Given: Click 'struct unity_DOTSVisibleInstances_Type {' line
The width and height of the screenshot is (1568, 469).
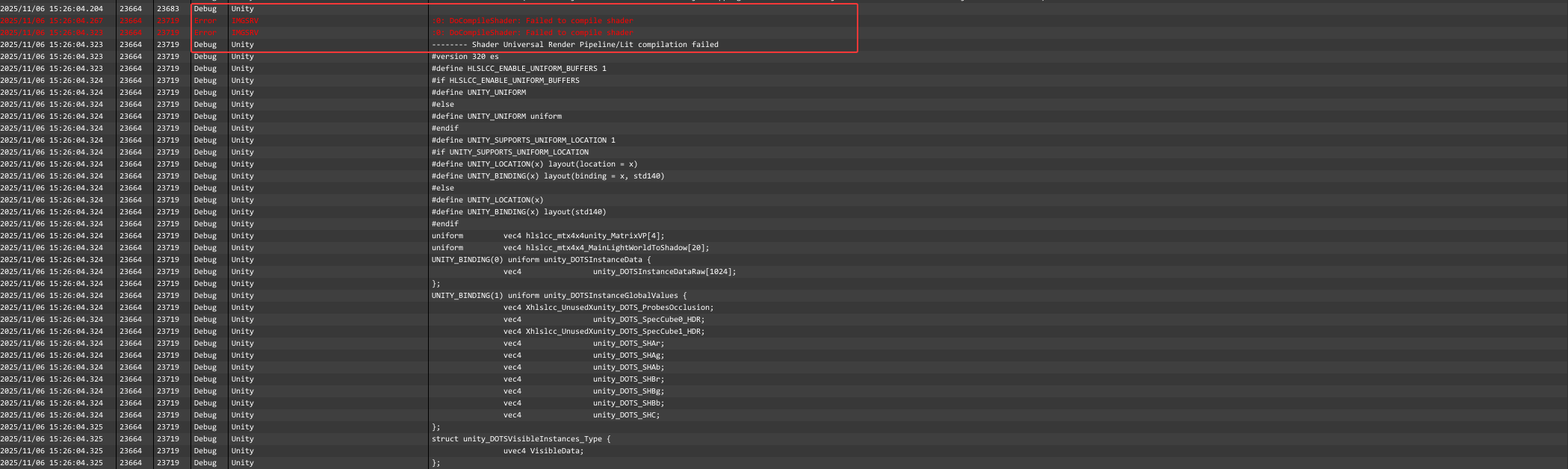Looking at the screenshot, I should [x=521, y=439].
